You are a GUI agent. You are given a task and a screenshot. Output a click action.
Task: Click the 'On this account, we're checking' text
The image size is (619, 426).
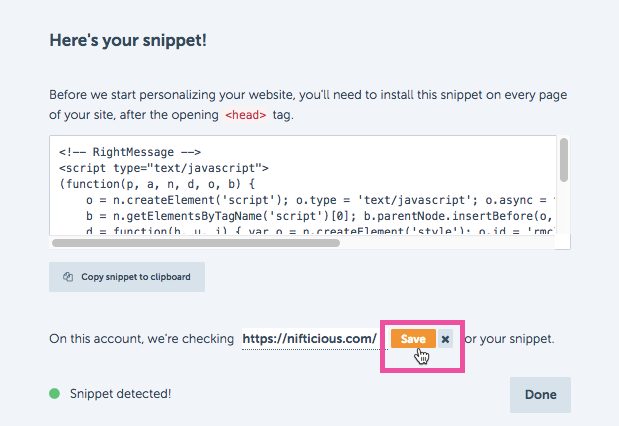tap(142, 339)
